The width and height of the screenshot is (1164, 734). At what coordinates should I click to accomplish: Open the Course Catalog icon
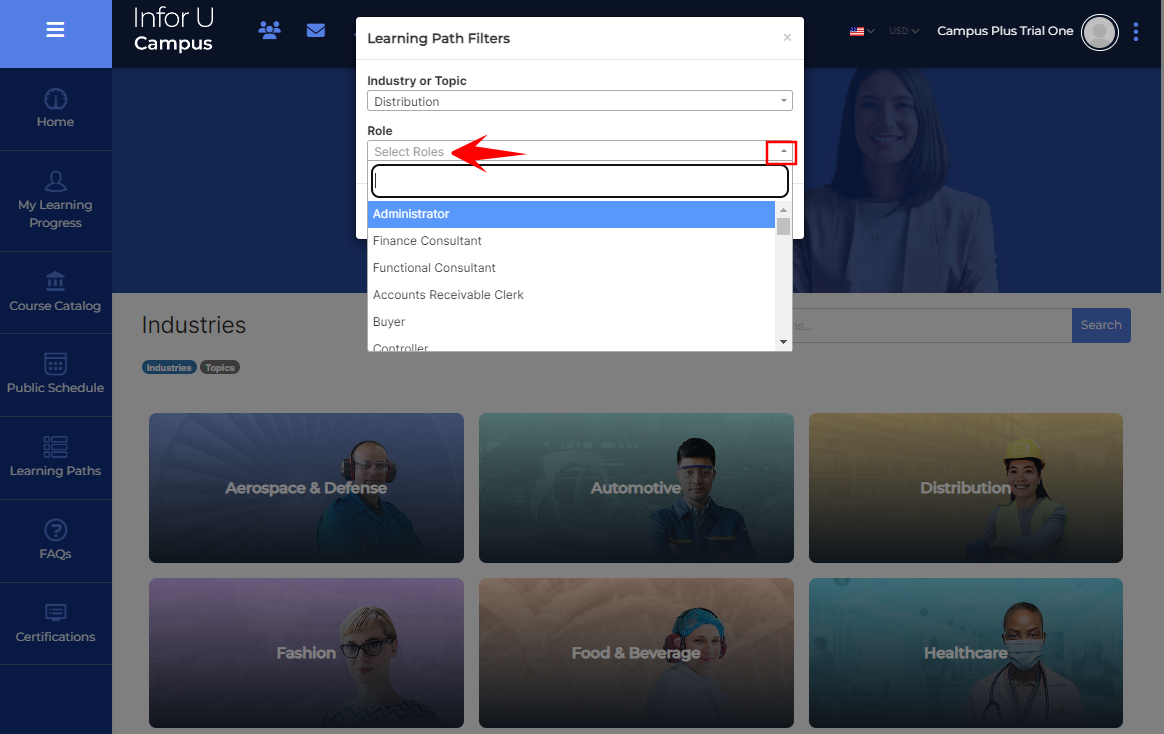55,281
